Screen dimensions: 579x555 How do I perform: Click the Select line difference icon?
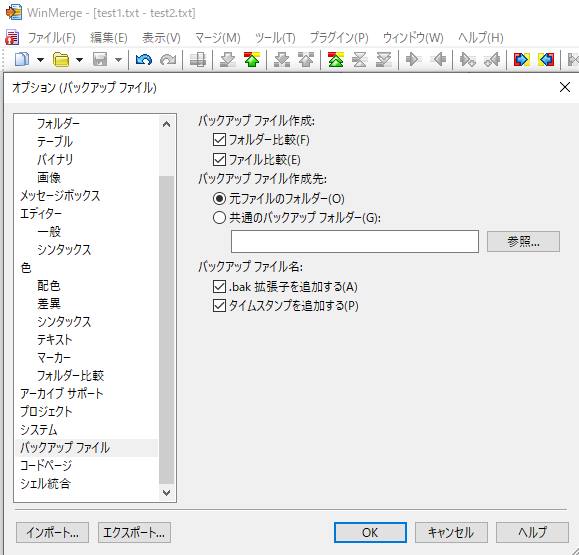click(198, 59)
